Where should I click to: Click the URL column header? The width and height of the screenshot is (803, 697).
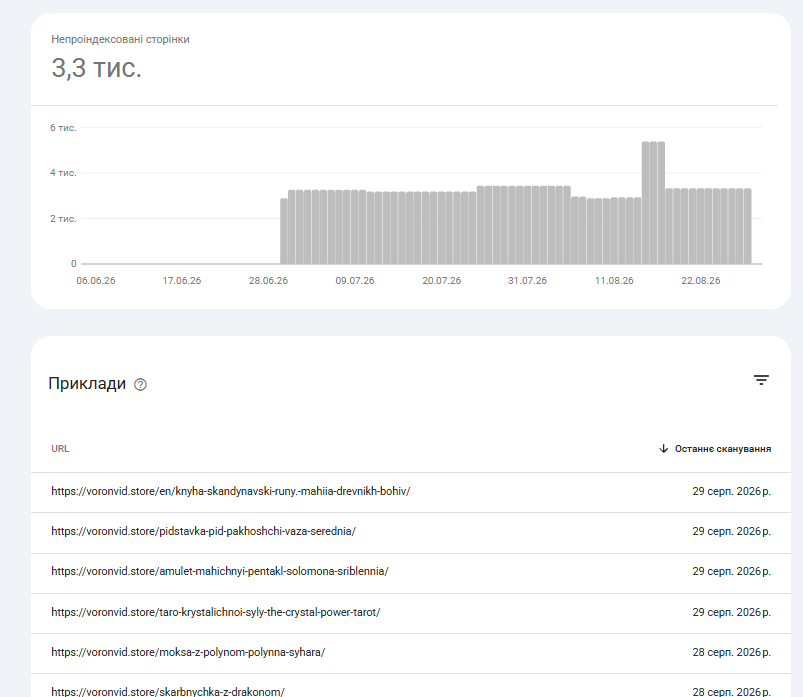click(60, 449)
